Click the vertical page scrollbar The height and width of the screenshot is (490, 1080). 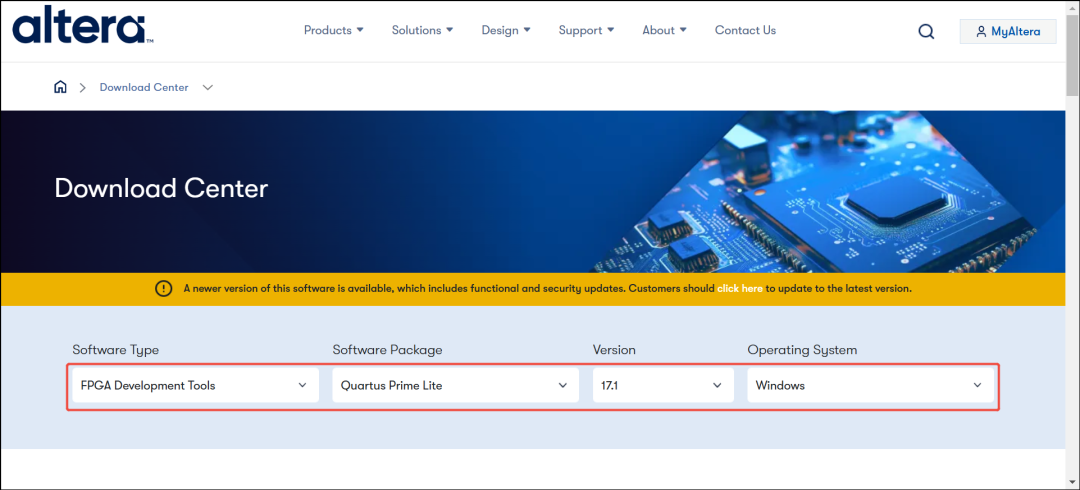pos(1072,245)
